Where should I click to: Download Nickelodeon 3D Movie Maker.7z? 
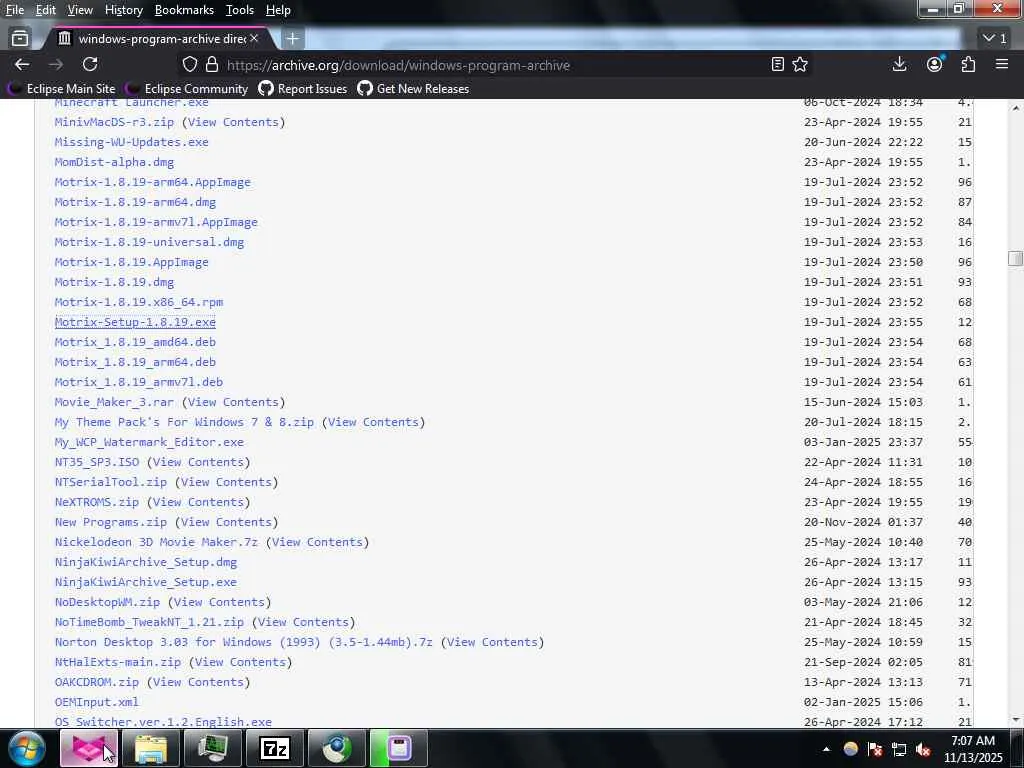point(156,542)
